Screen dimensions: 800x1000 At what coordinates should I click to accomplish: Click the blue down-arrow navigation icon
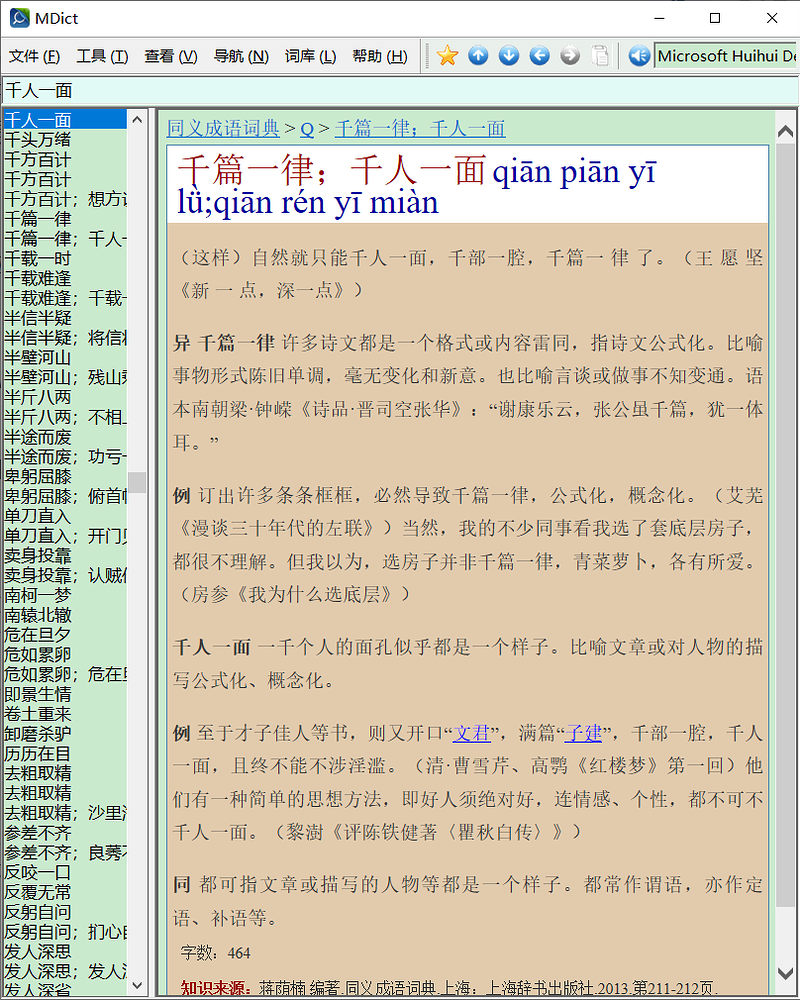[508, 56]
